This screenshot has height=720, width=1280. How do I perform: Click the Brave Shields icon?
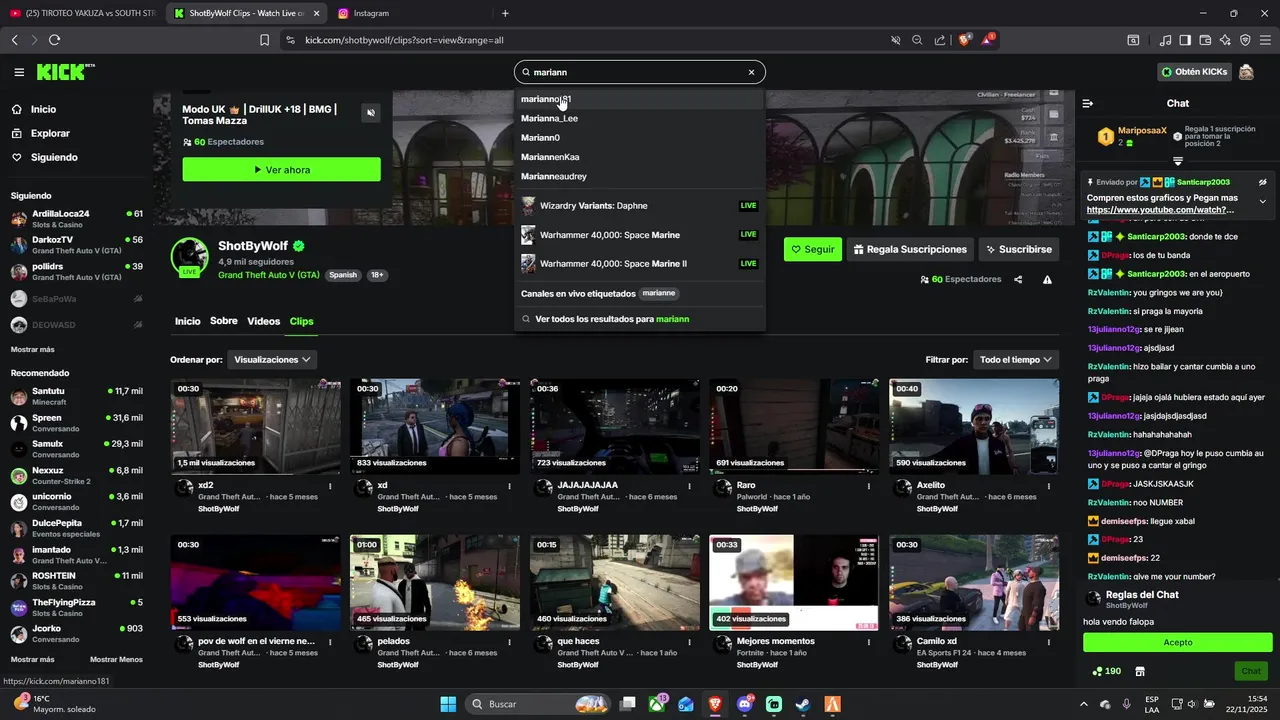(x=965, y=40)
